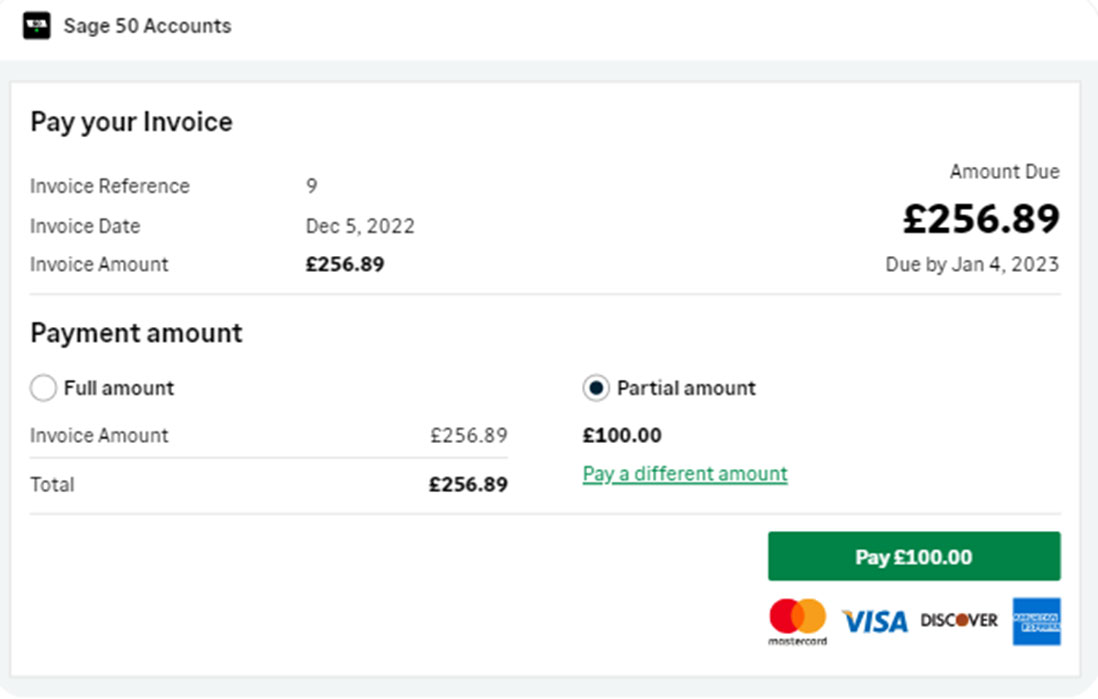Click the Due by Jan 4, 2023 text
Image resolution: width=1098 pixels, height=699 pixels.
tap(972, 265)
